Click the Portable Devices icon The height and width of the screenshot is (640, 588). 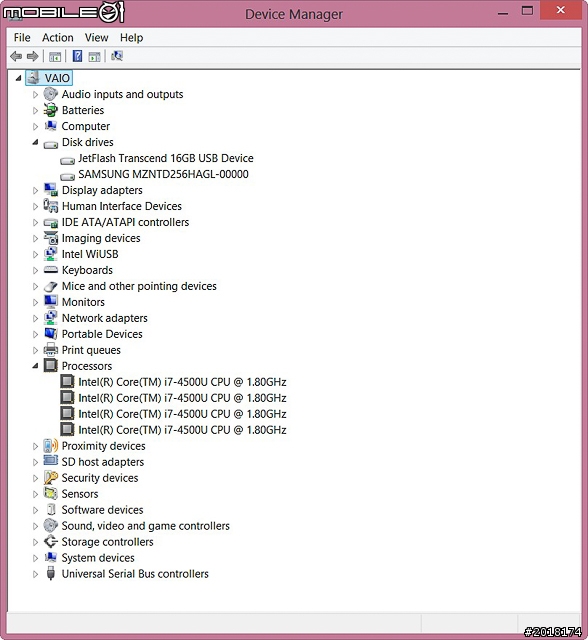click(x=51, y=333)
